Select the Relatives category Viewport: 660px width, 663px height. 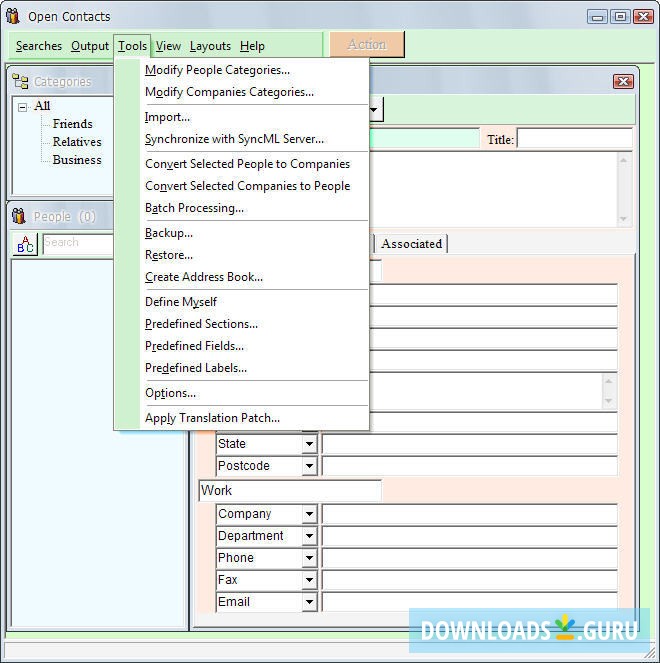click(x=77, y=142)
